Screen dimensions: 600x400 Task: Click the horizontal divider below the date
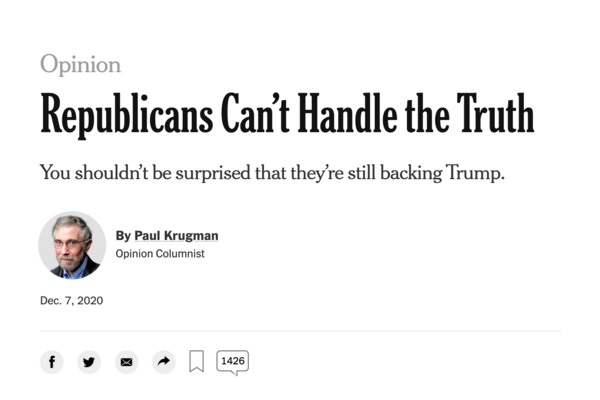pos(300,330)
